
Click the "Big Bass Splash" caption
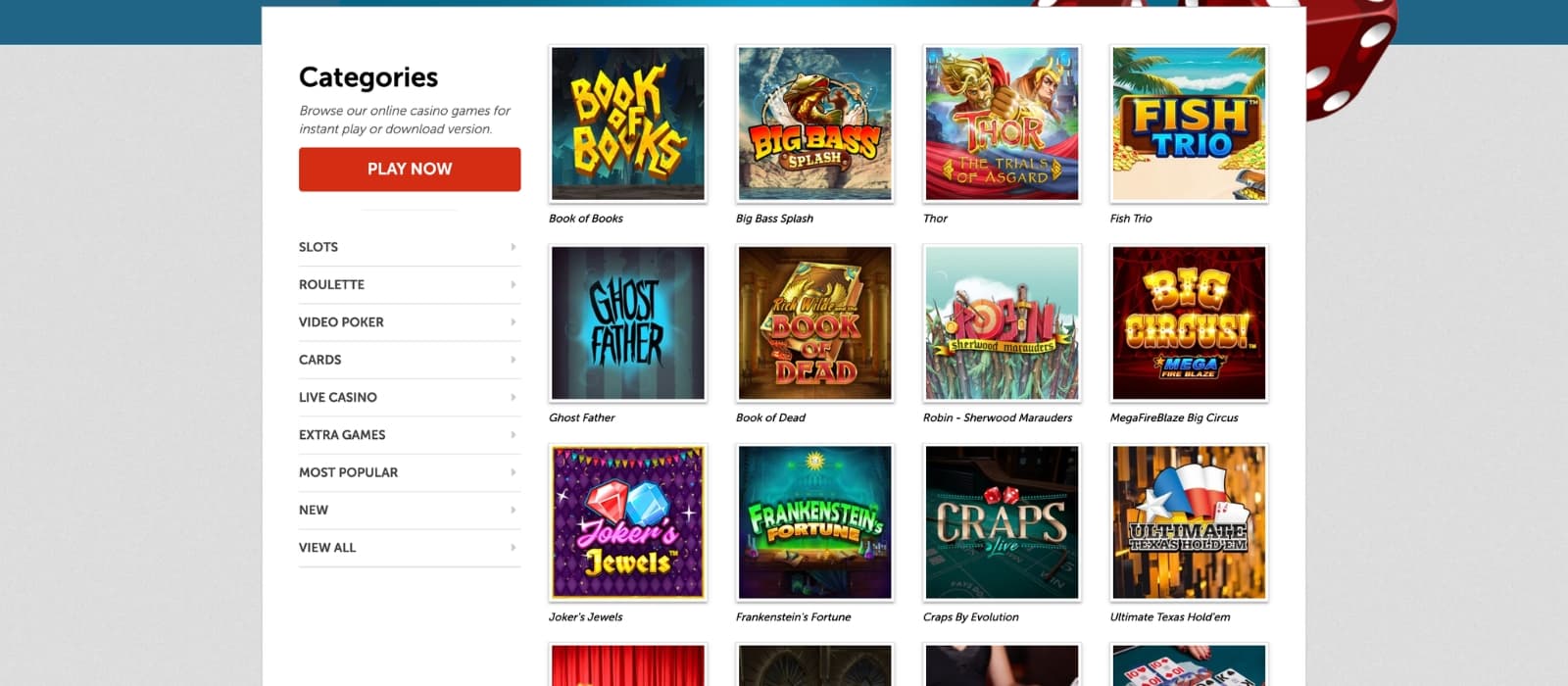tap(774, 219)
